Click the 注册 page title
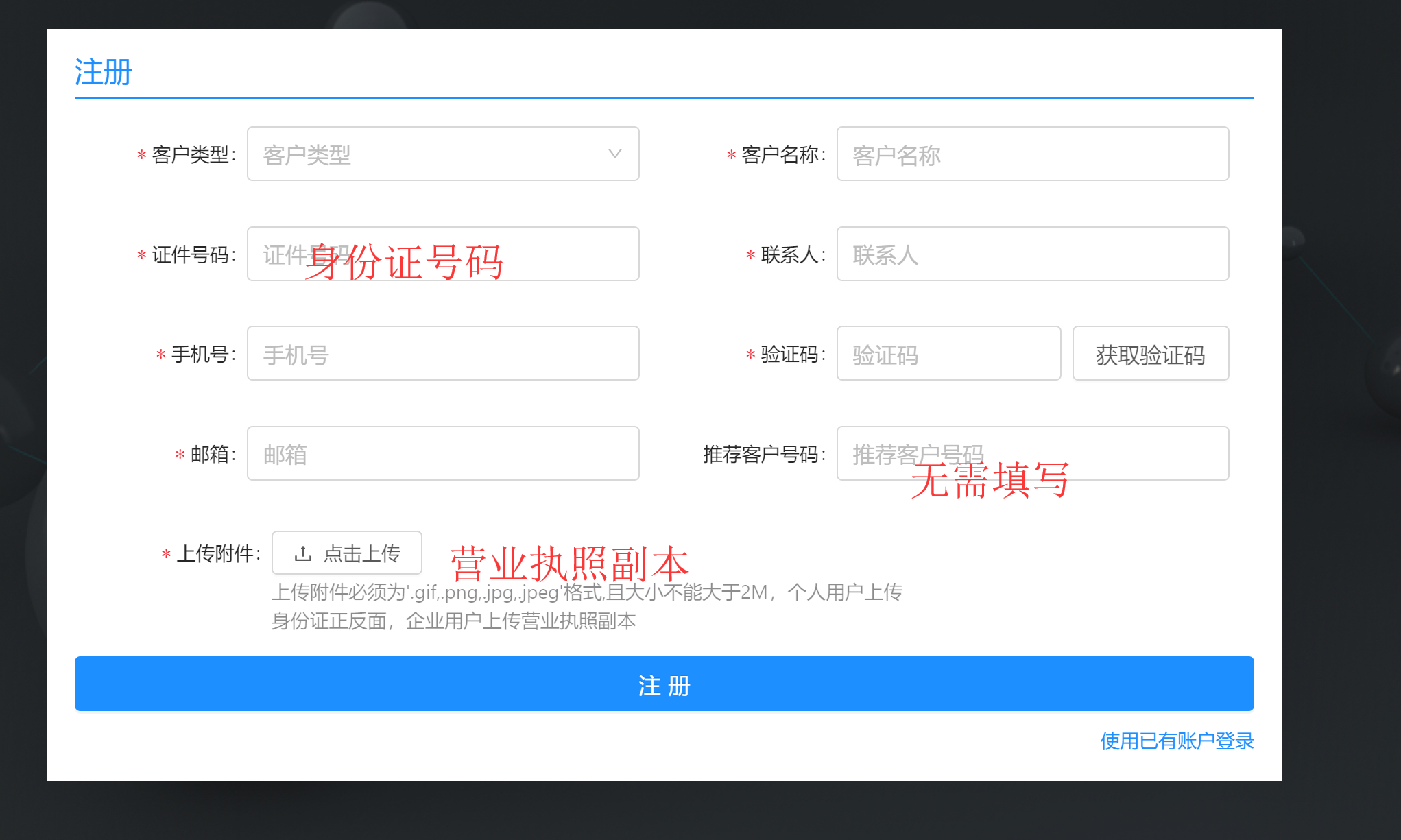The height and width of the screenshot is (840, 1401). coord(103,72)
